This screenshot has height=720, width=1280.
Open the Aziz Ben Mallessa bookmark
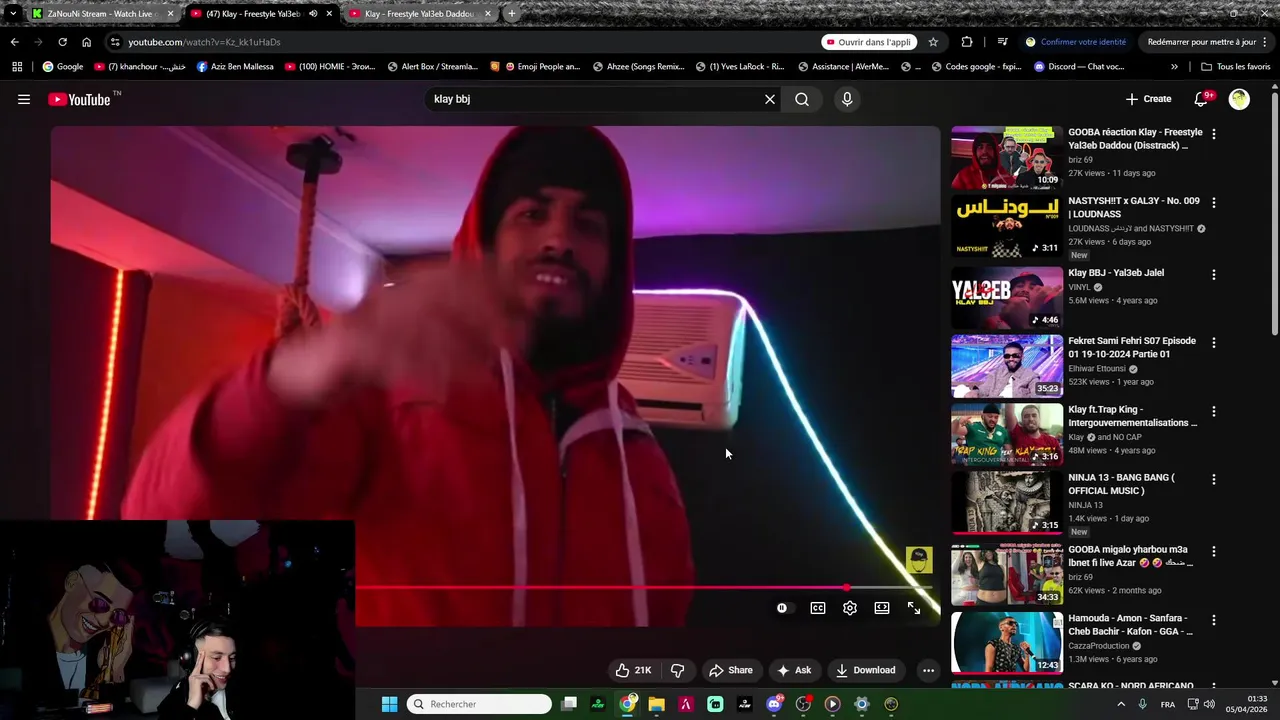pos(235,67)
